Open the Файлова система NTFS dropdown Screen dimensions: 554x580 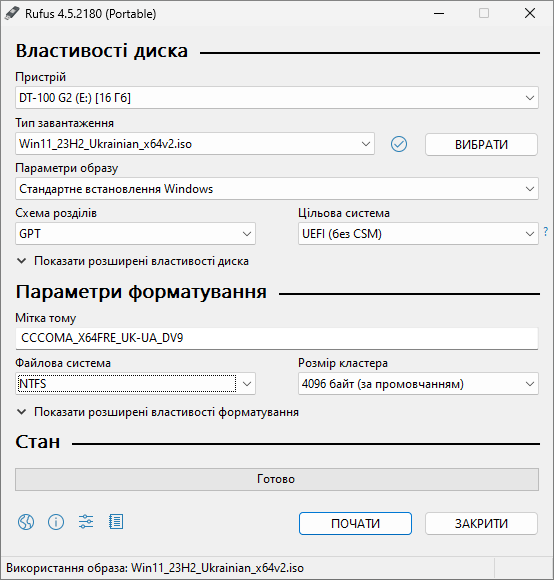pyautogui.click(x=135, y=384)
